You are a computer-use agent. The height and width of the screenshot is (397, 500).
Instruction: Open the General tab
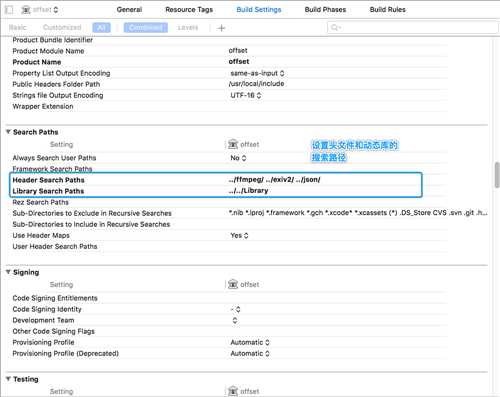click(x=129, y=10)
